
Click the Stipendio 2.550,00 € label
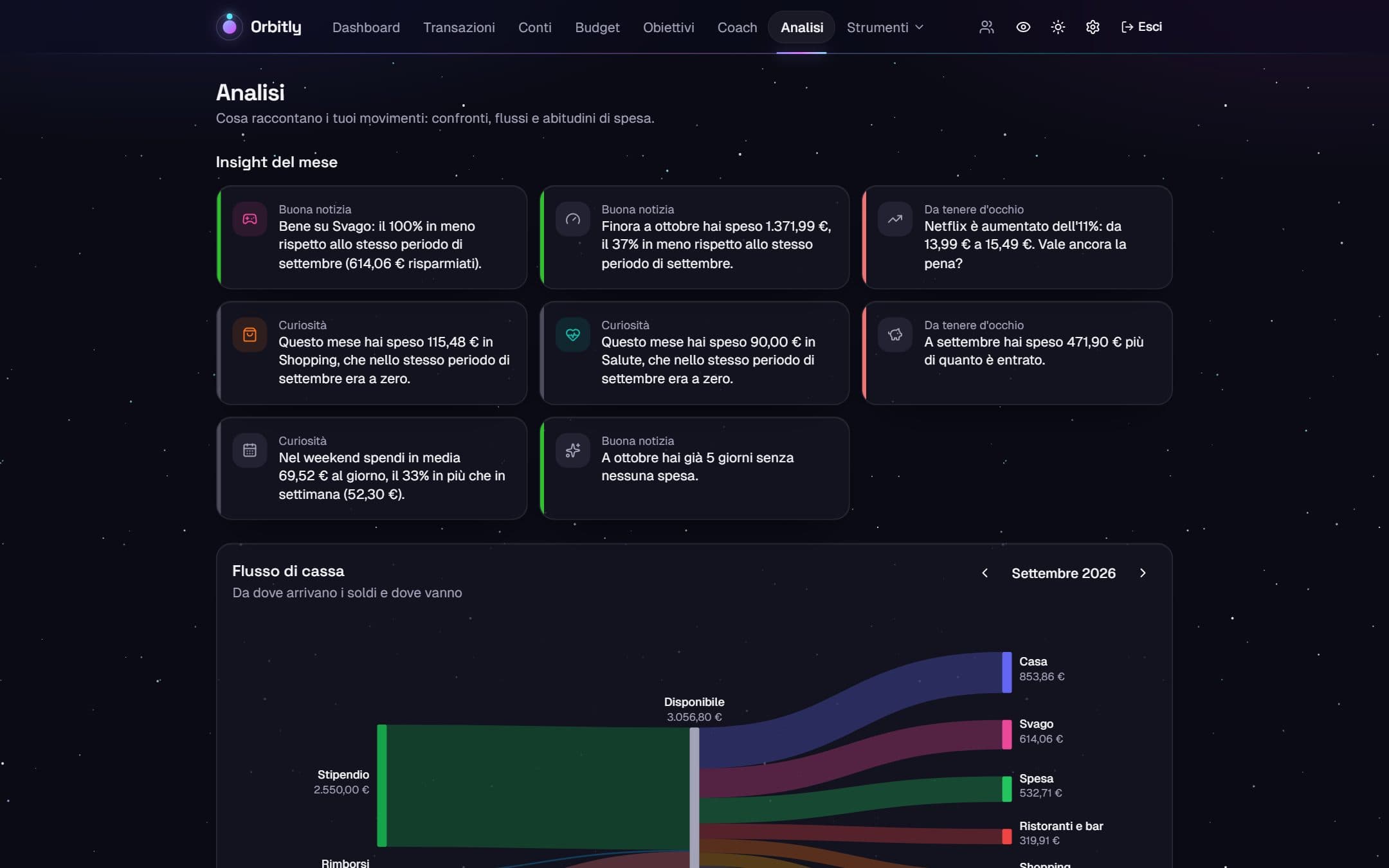point(341,782)
